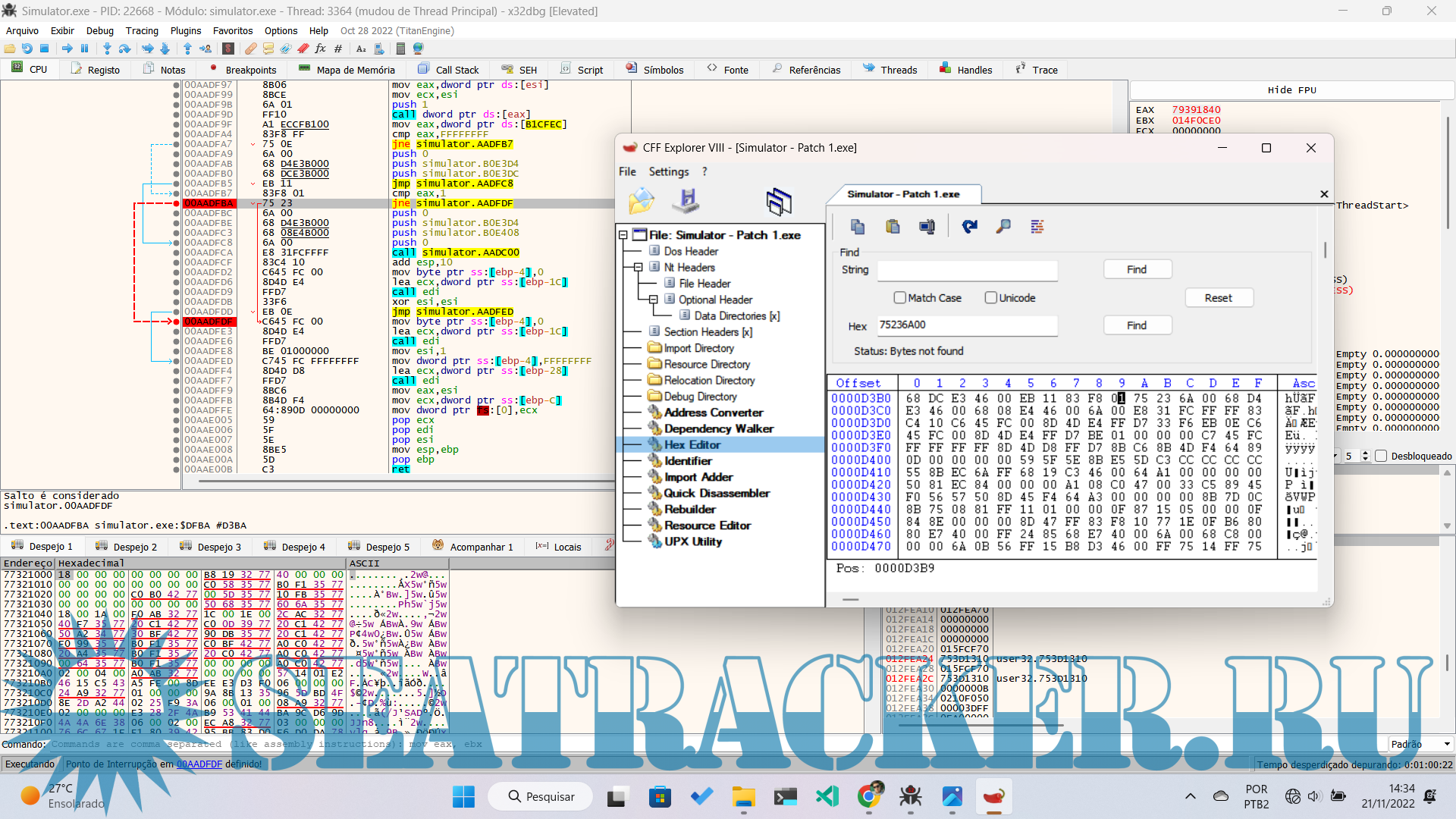Enable the Match Case checkbox
Viewport: 1456px width, 819px height.
click(900, 298)
